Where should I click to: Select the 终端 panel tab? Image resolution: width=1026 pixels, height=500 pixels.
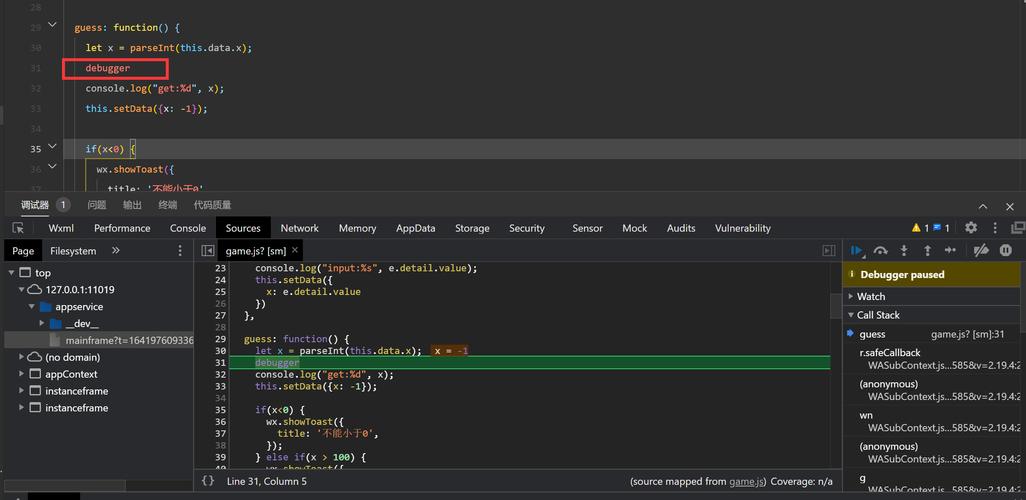[x=168, y=205]
